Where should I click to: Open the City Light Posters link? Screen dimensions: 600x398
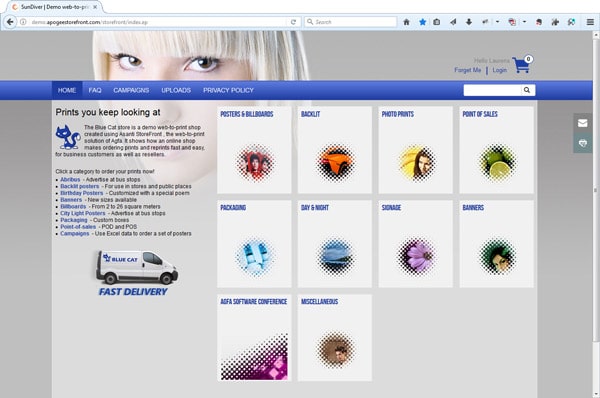pos(83,214)
